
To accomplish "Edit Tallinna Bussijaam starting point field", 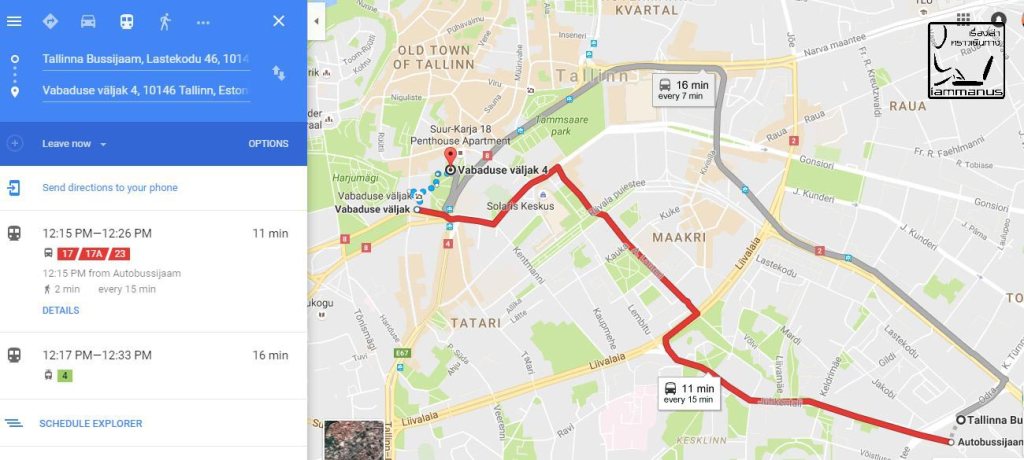I will click(146, 59).
